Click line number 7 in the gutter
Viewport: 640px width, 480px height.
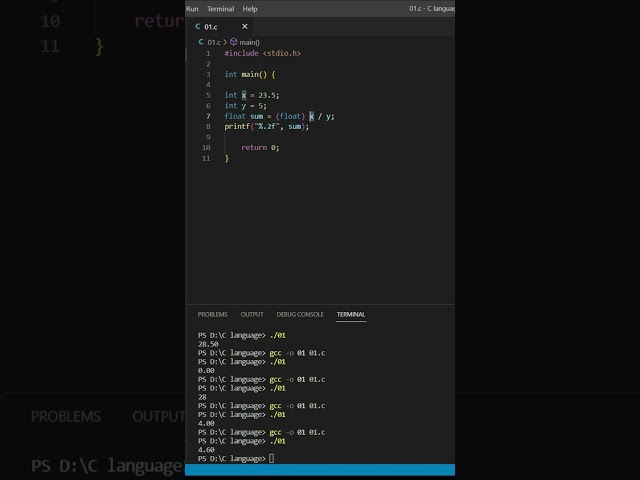pyautogui.click(x=208, y=116)
